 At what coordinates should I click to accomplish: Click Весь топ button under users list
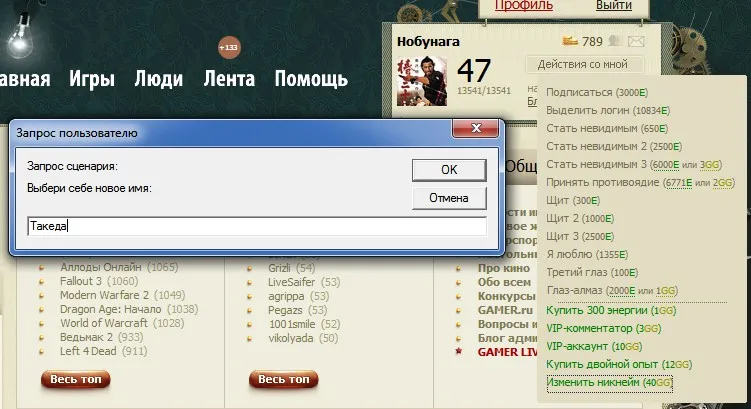pyautogui.click(x=284, y=379)
